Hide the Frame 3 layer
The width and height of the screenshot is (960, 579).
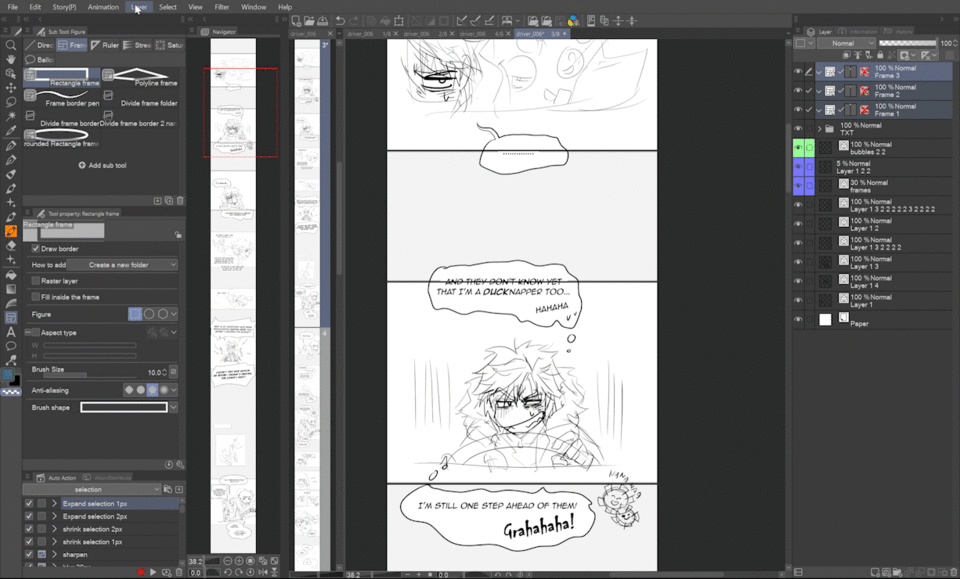point(798,72)
